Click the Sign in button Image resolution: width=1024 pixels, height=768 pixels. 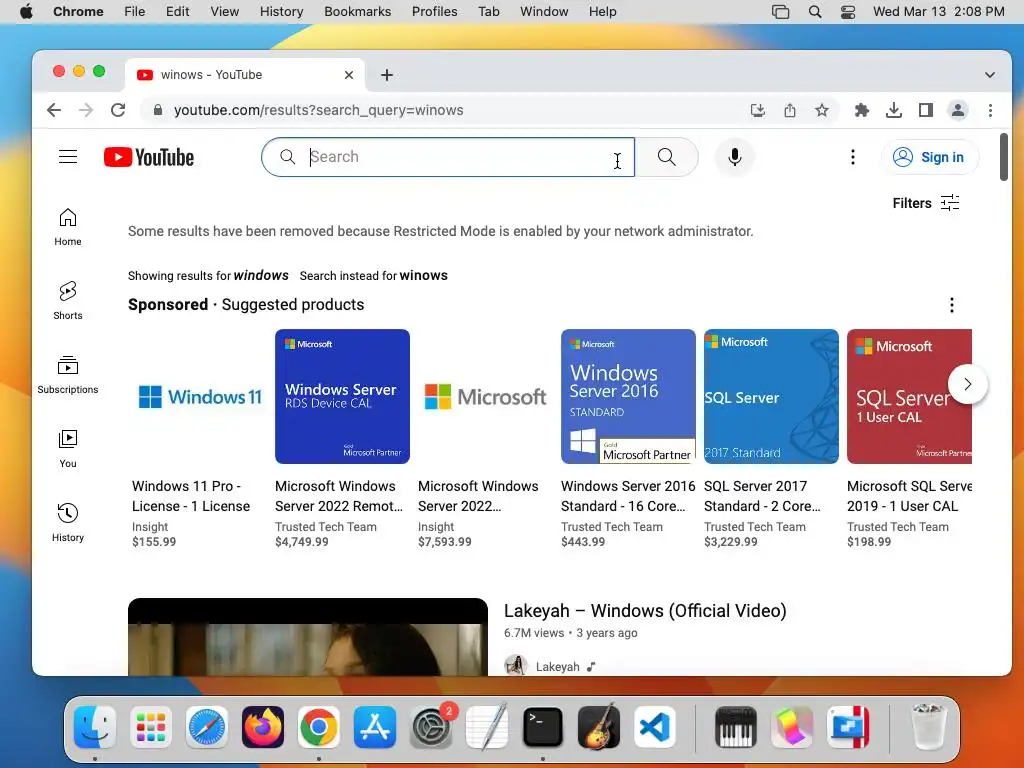tap(930, 157)
